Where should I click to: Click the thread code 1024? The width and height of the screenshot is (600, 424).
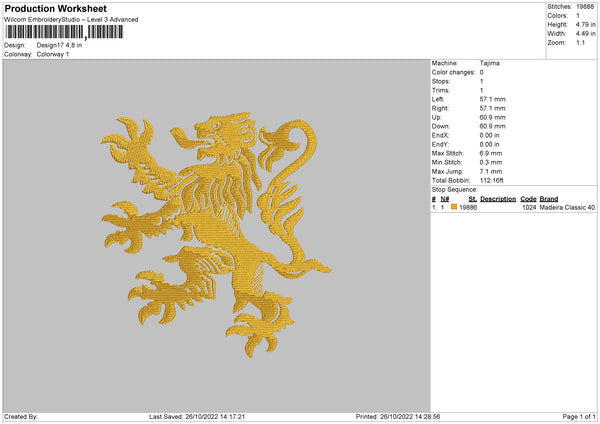click(529, 207)
